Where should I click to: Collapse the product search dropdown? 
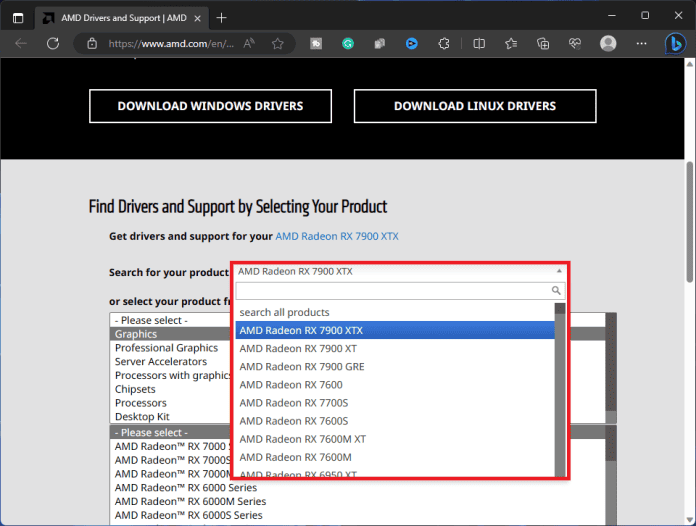(x=559, y=271)
